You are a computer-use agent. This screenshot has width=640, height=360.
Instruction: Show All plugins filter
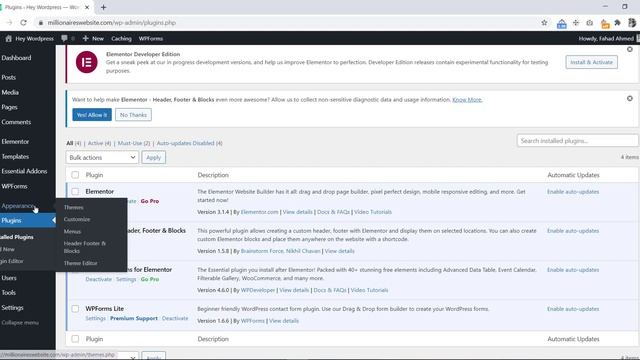[x=73, y=143]
